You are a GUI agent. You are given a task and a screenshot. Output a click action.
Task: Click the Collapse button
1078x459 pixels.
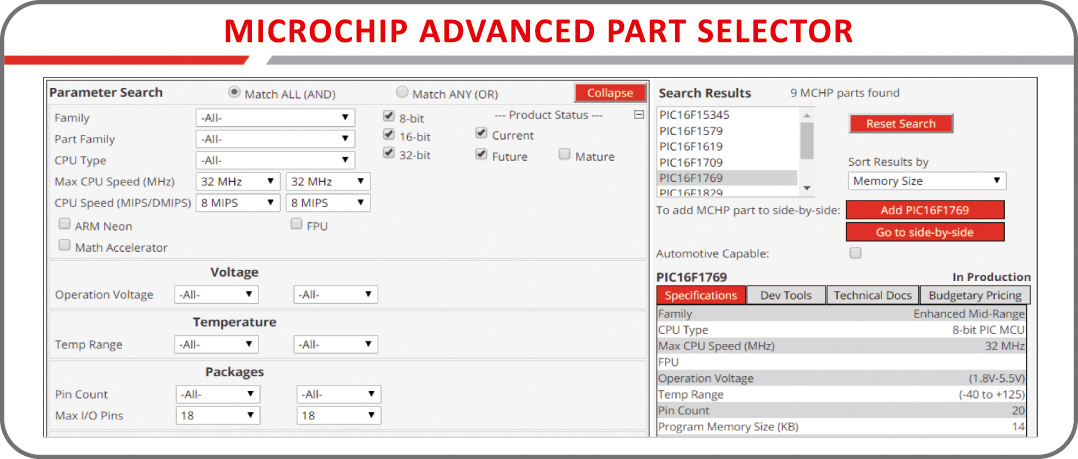pos(609,93)
